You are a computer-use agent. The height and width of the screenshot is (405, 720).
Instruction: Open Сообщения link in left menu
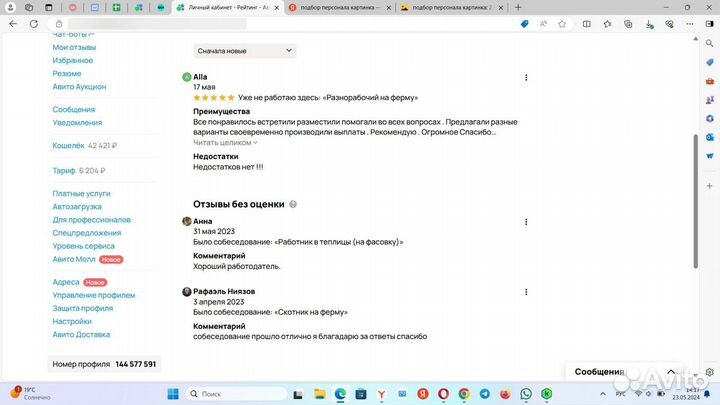click(73, 109)
